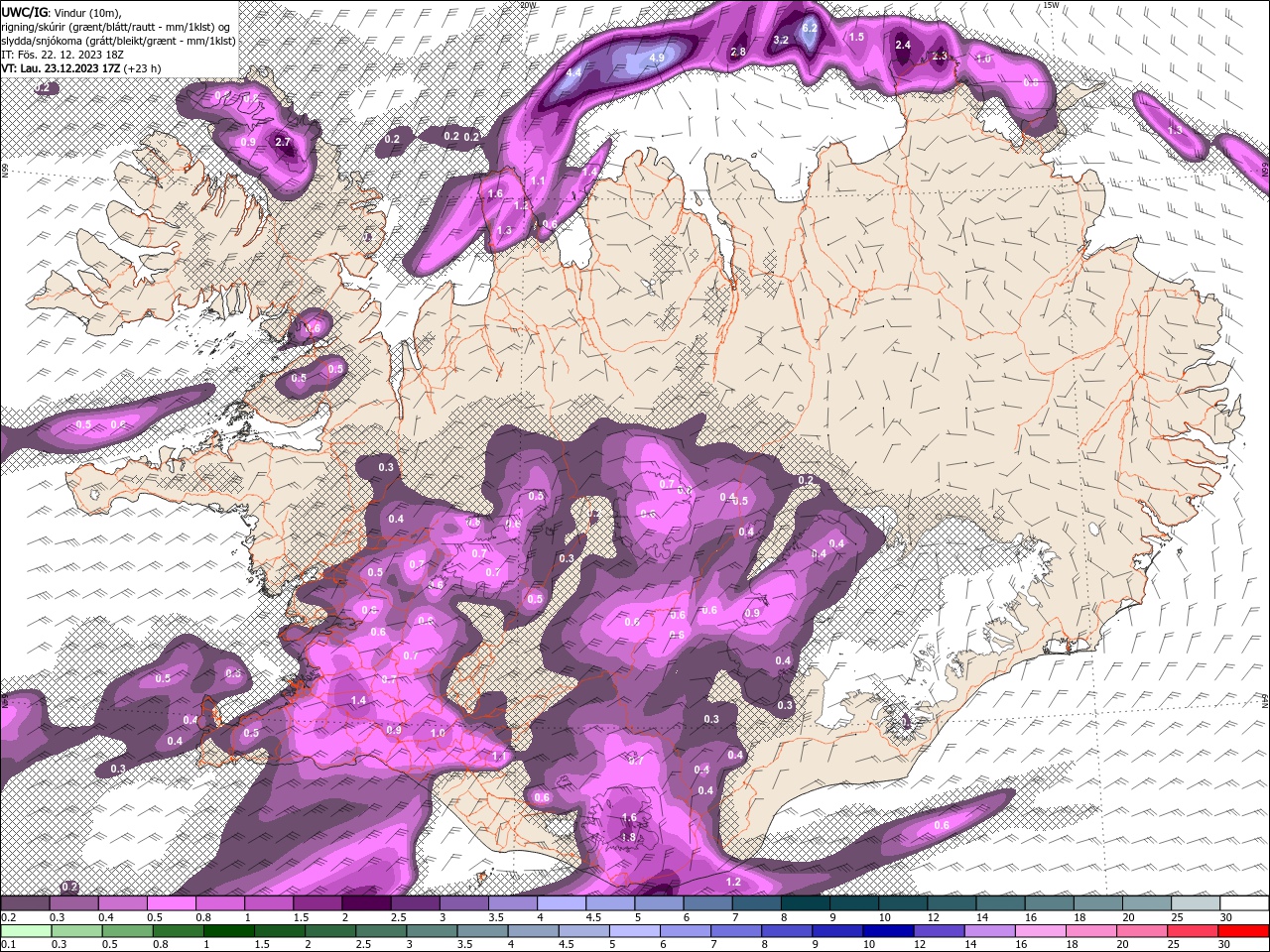Click the 3.2 snowfall value on the map
This screenshot has height=952, width=1270.
coord(780,40)
